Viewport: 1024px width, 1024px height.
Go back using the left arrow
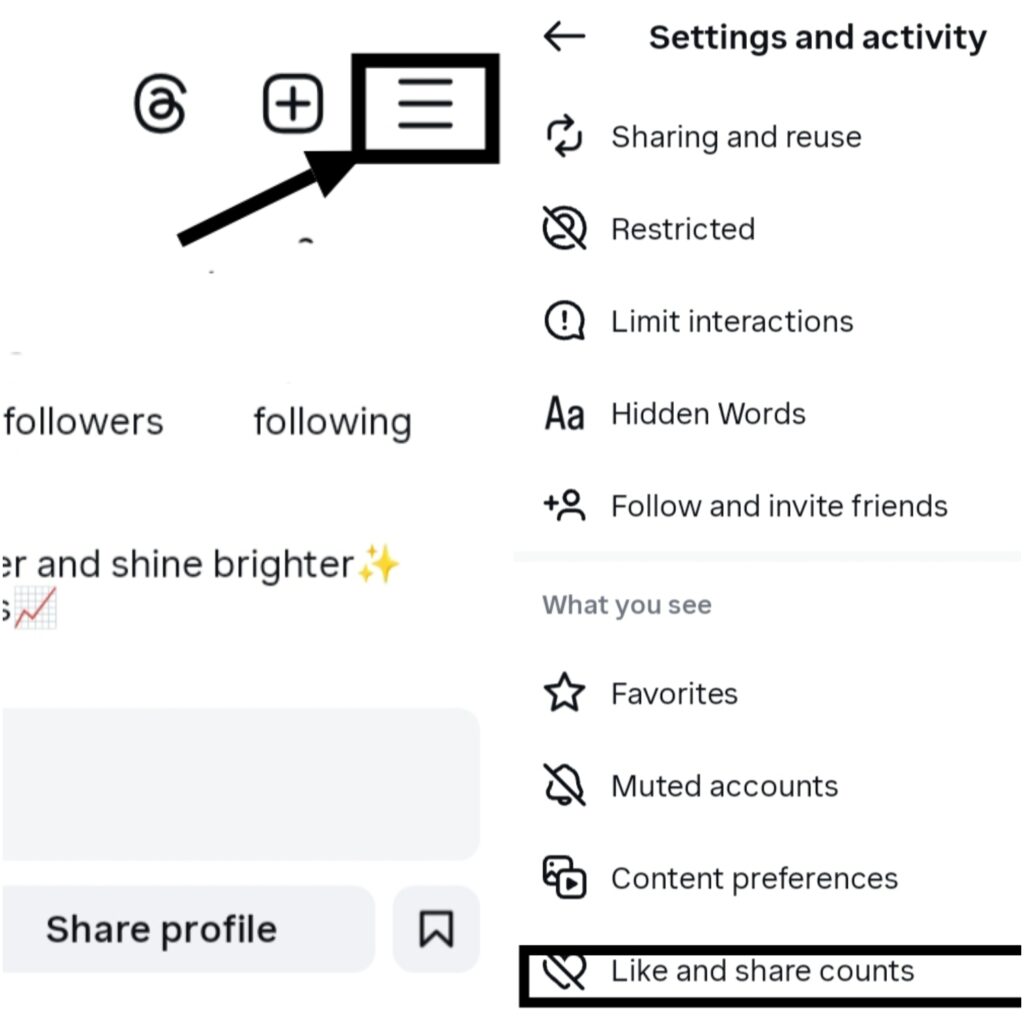[x=564, y=38]
